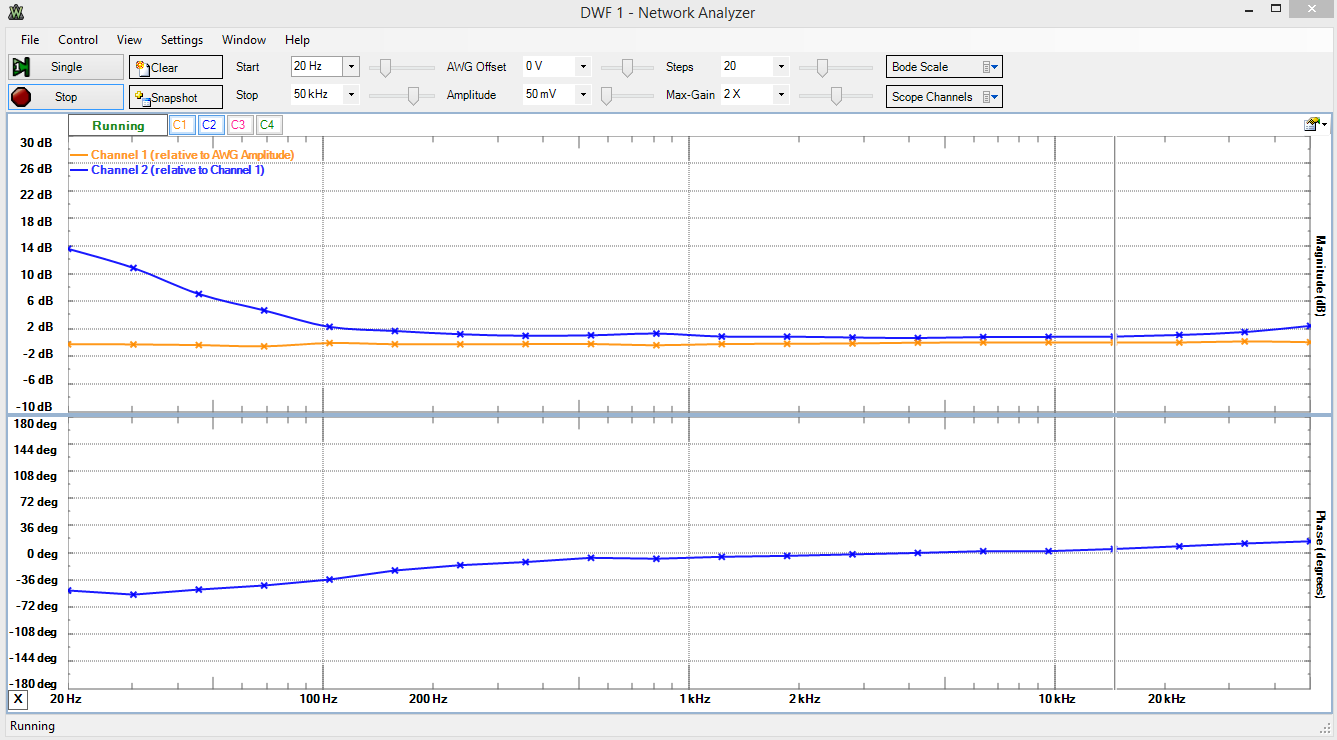Click the AWG Offset field showing 0 V
Image resolution: width=1337 pixels, height=740 pixels.
pos(548,67)
